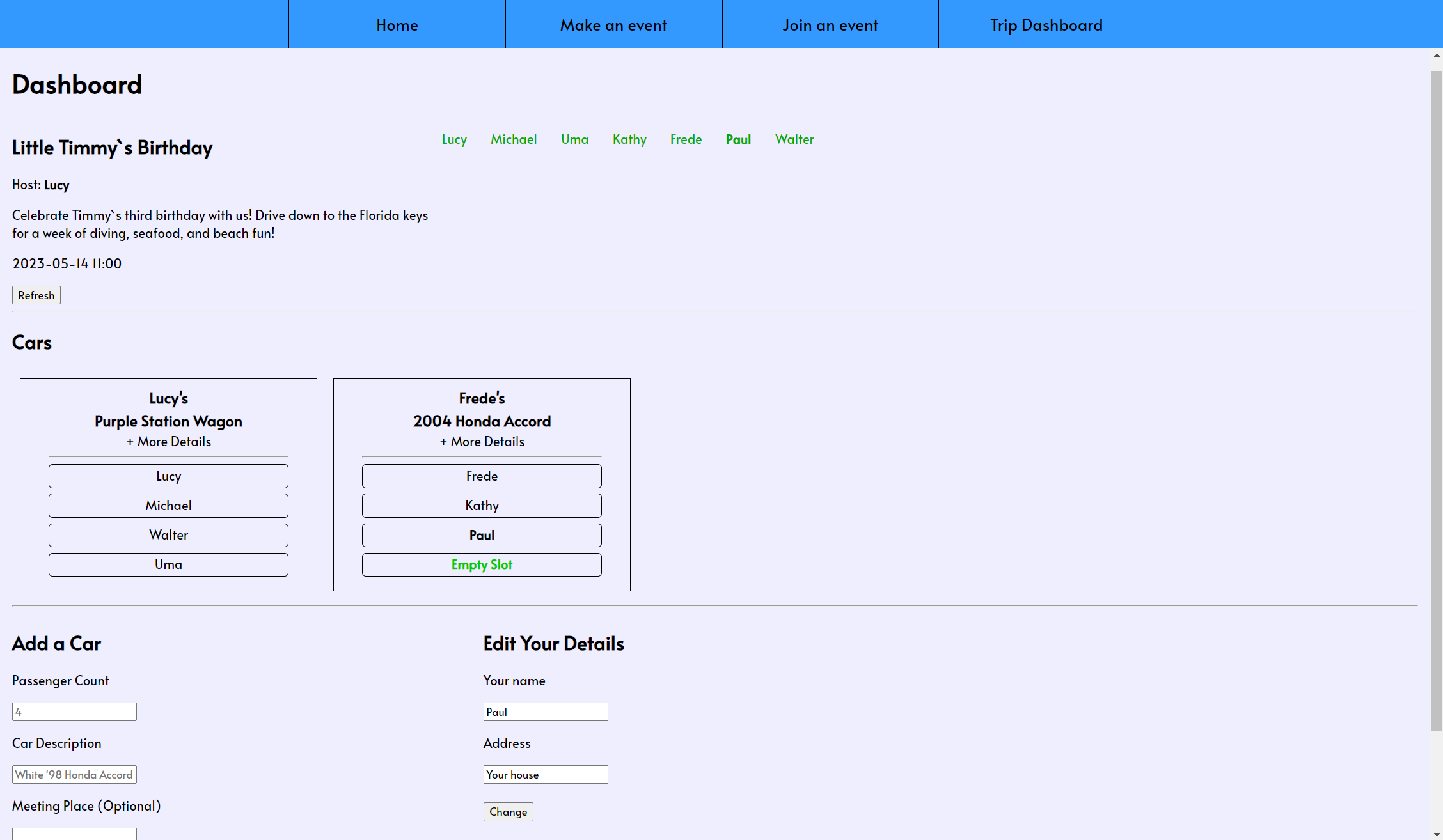Click Lucy in the attendee list
This screenshot has height=840, width=1443.
pyautogui.click(x=454, y=139)
